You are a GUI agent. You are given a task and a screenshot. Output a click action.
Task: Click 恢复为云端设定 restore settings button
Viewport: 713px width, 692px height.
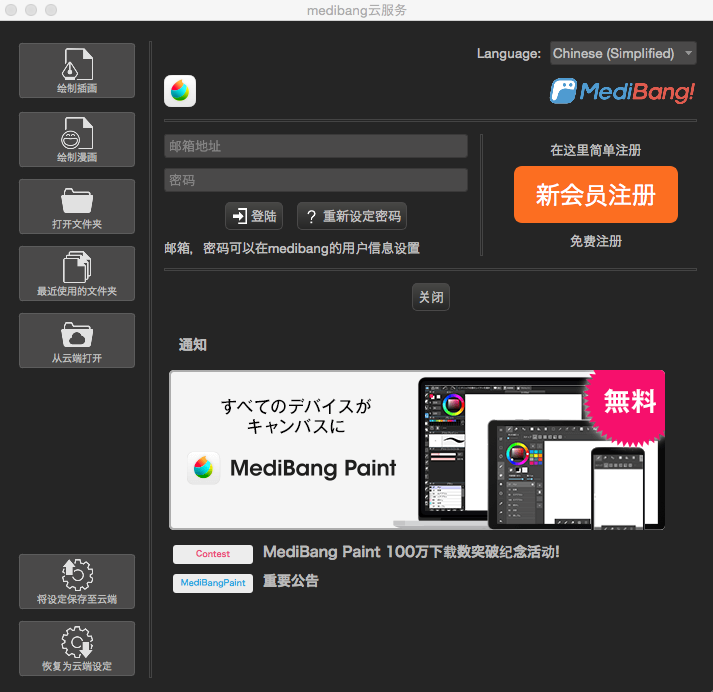(x=77, y=648)
